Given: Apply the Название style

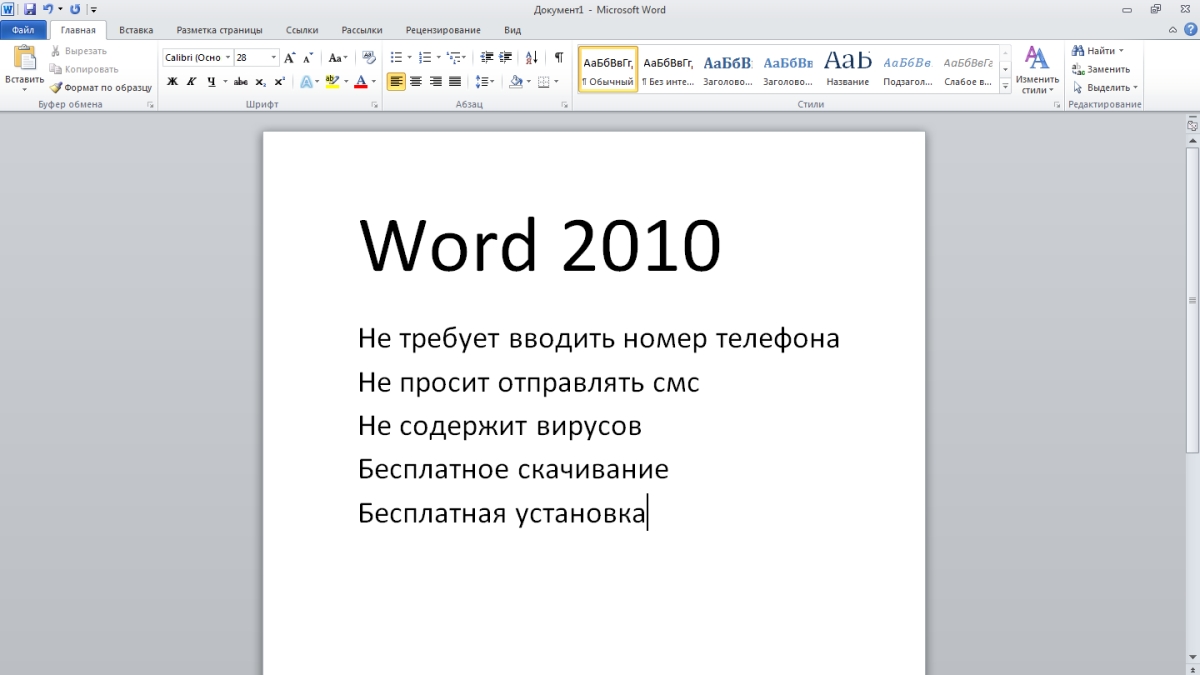Looking at the screenshot, I should coord(848,69).
